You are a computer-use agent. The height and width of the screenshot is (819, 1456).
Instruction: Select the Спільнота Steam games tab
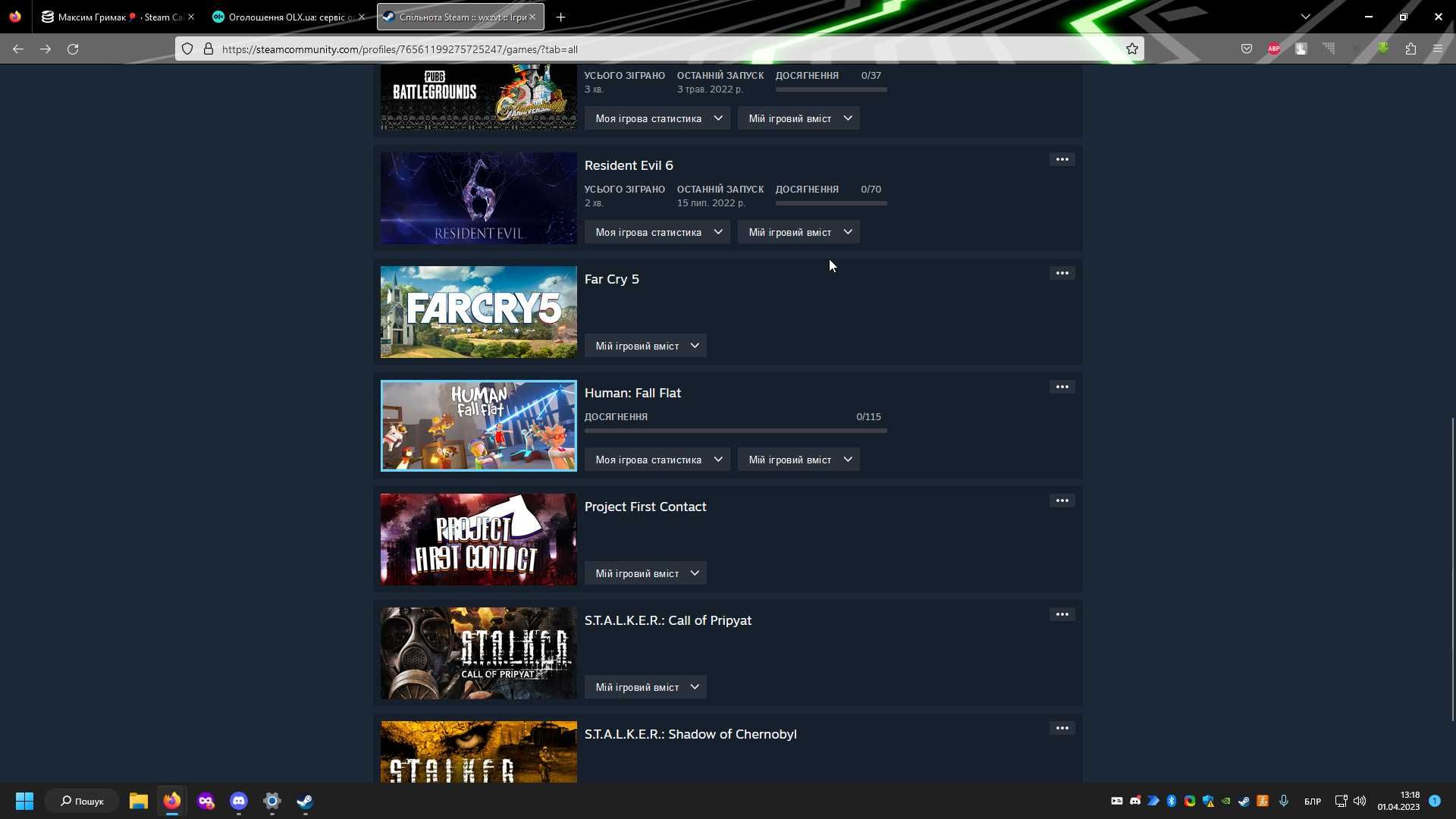460,17
